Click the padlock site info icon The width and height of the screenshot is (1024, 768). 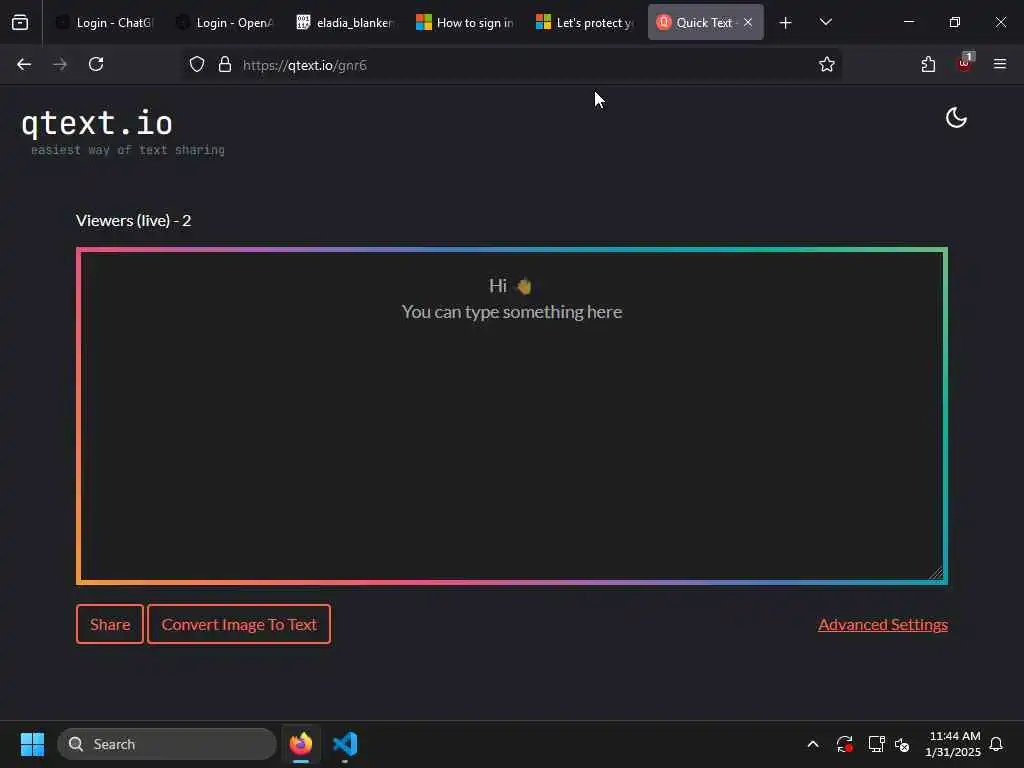[225, 64]
